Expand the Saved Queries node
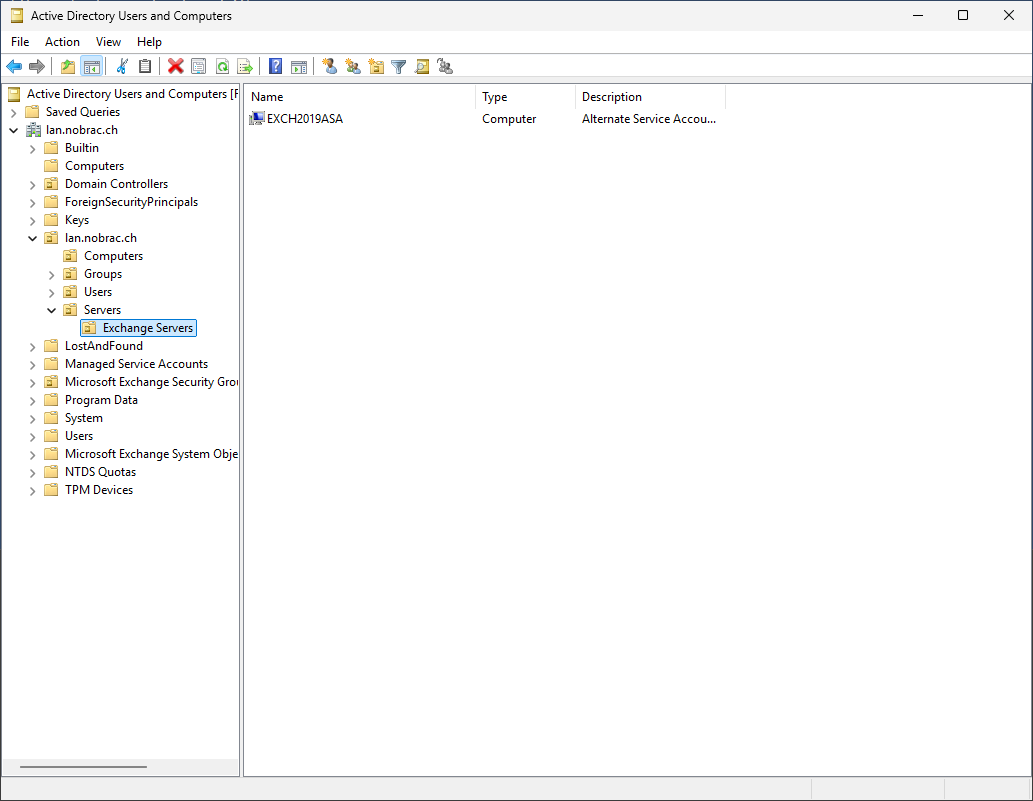The image size is (1033, 801). [x=13, y=113]
